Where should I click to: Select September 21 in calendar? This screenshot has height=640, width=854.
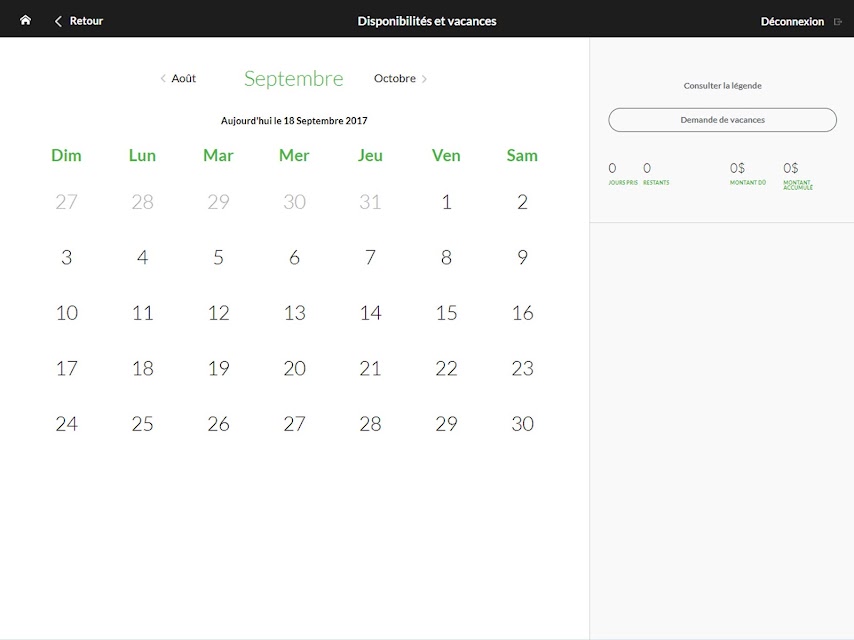[370, 368]
